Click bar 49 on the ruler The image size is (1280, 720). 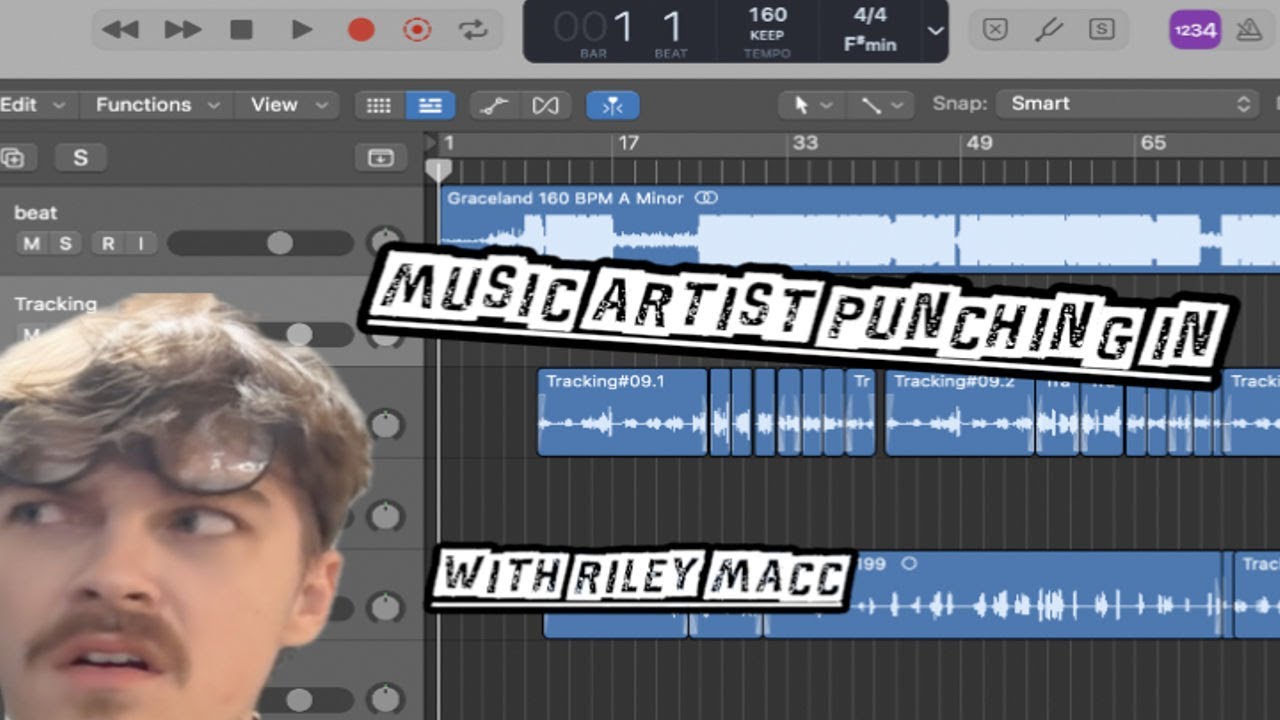pos(979,143)
